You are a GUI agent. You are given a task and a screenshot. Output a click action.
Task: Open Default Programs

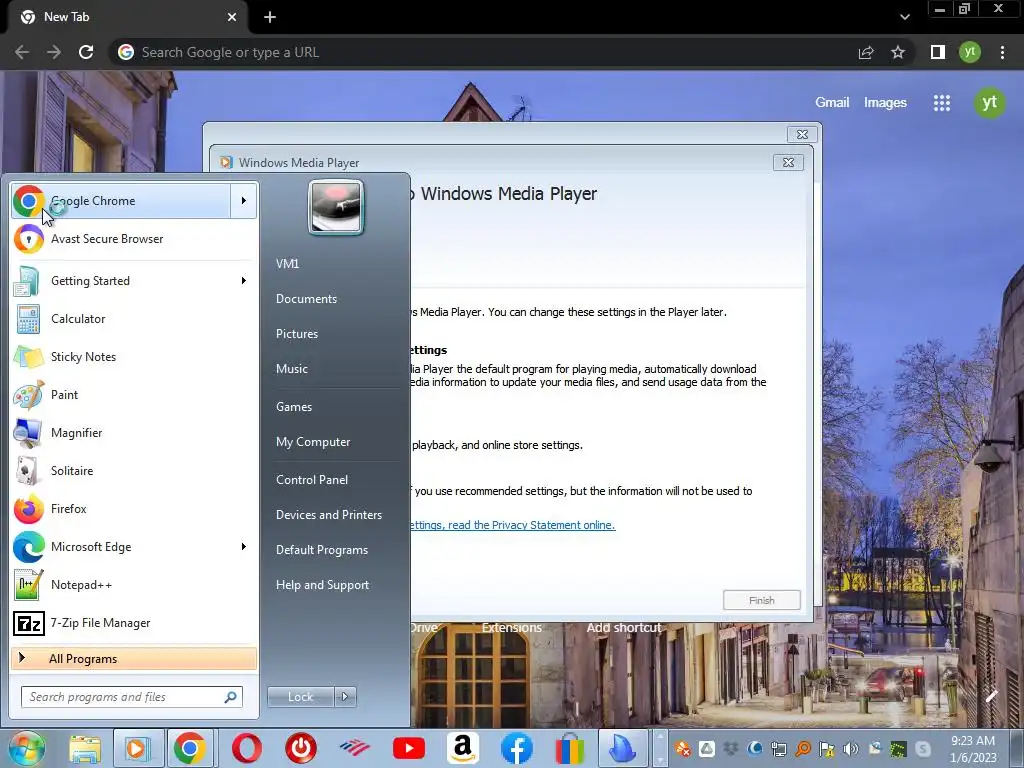(322, 550)
